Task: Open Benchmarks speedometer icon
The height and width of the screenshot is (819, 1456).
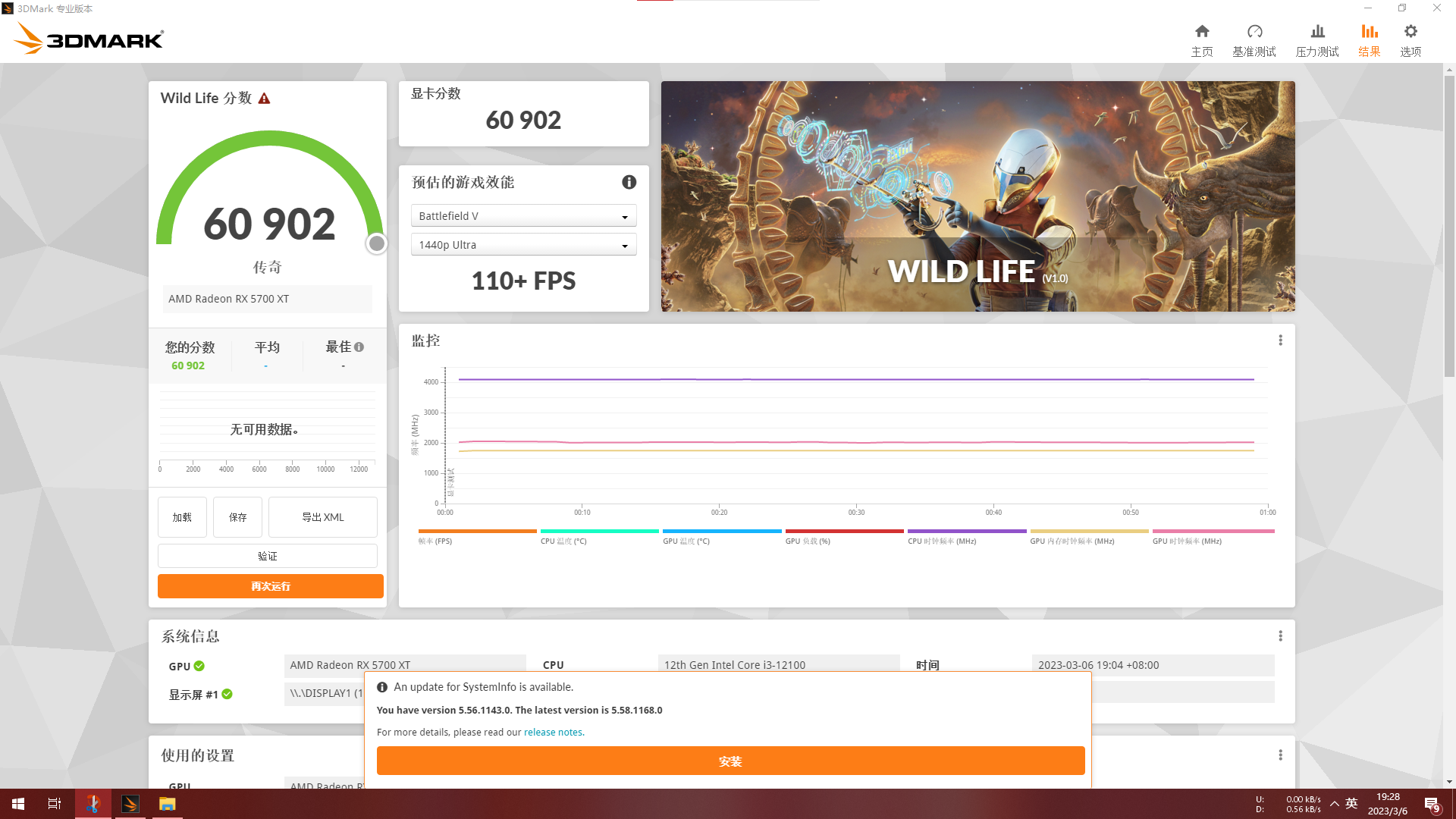Action: (1254, 39)
